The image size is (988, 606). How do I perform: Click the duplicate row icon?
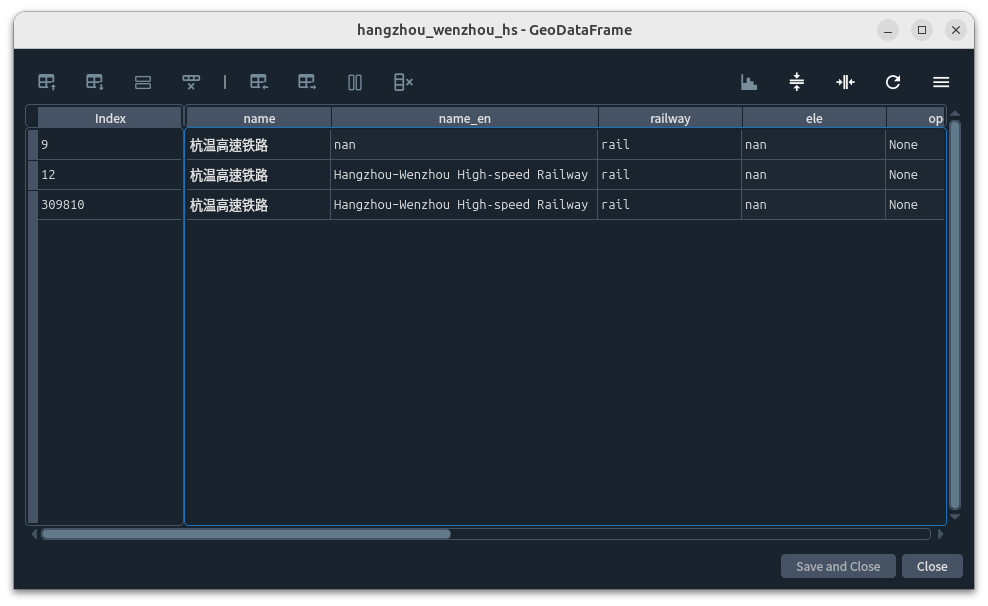point(143,82)
